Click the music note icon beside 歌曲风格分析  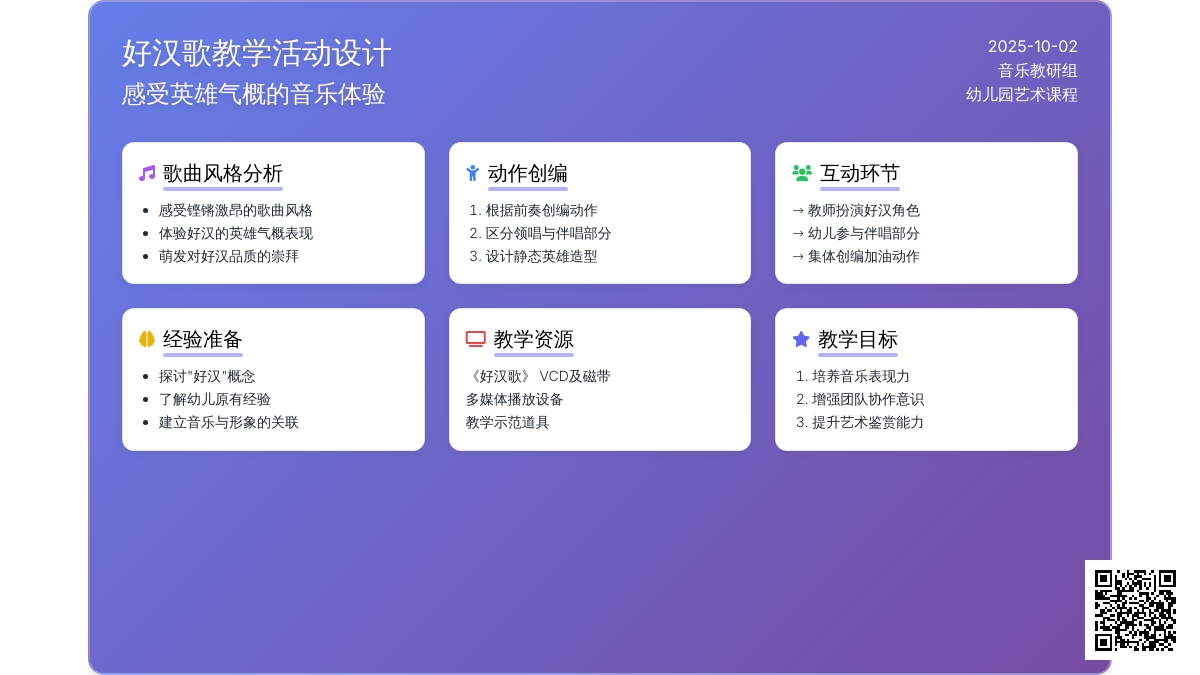coord(147,174)
